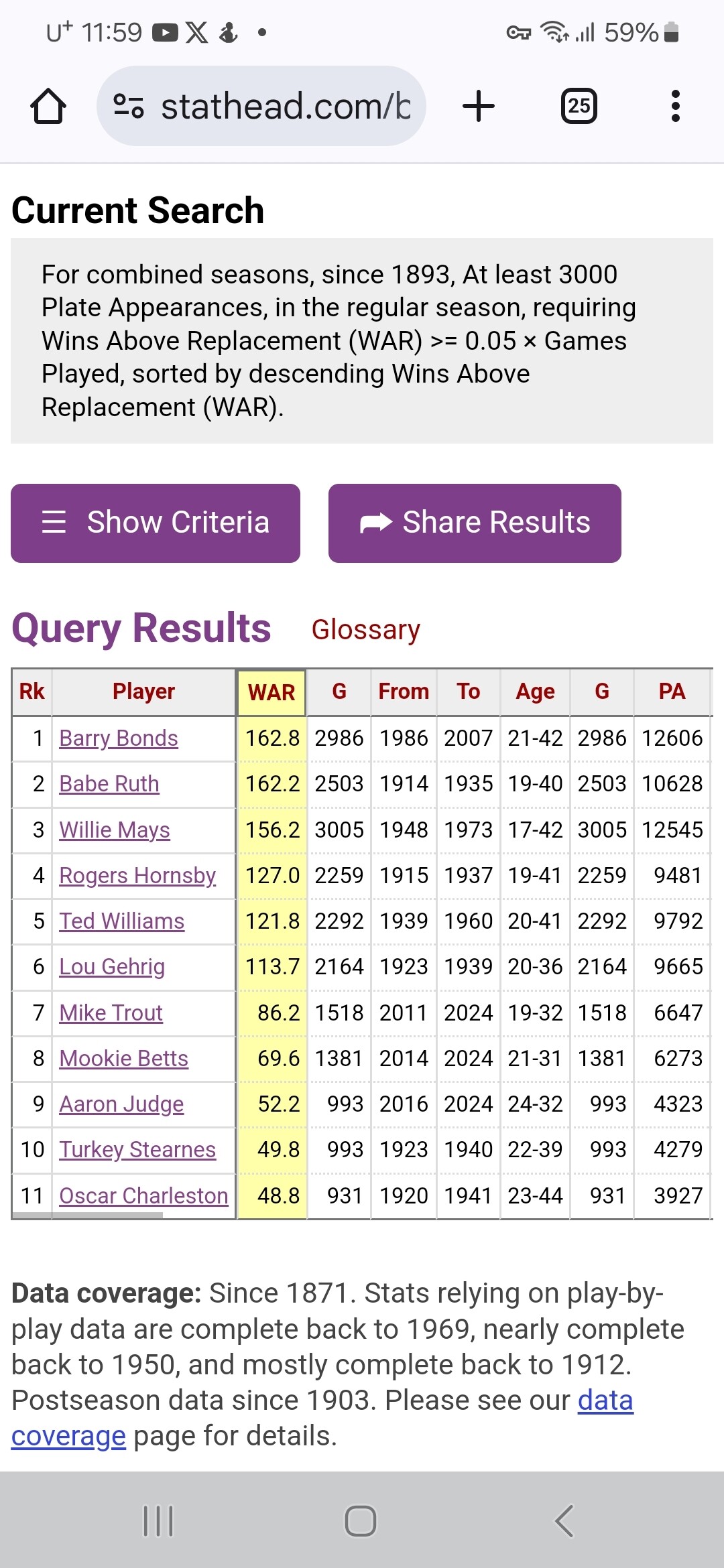Sort by the From column header

pyautogui.click(x=404, y=692)
